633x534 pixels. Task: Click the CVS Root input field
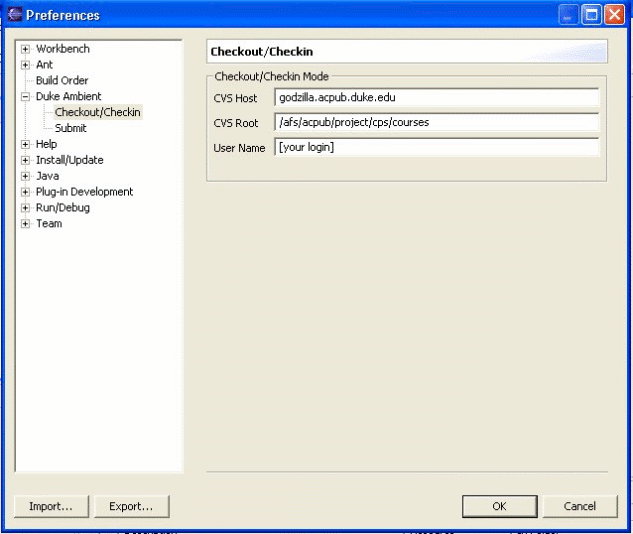[436, 122]
